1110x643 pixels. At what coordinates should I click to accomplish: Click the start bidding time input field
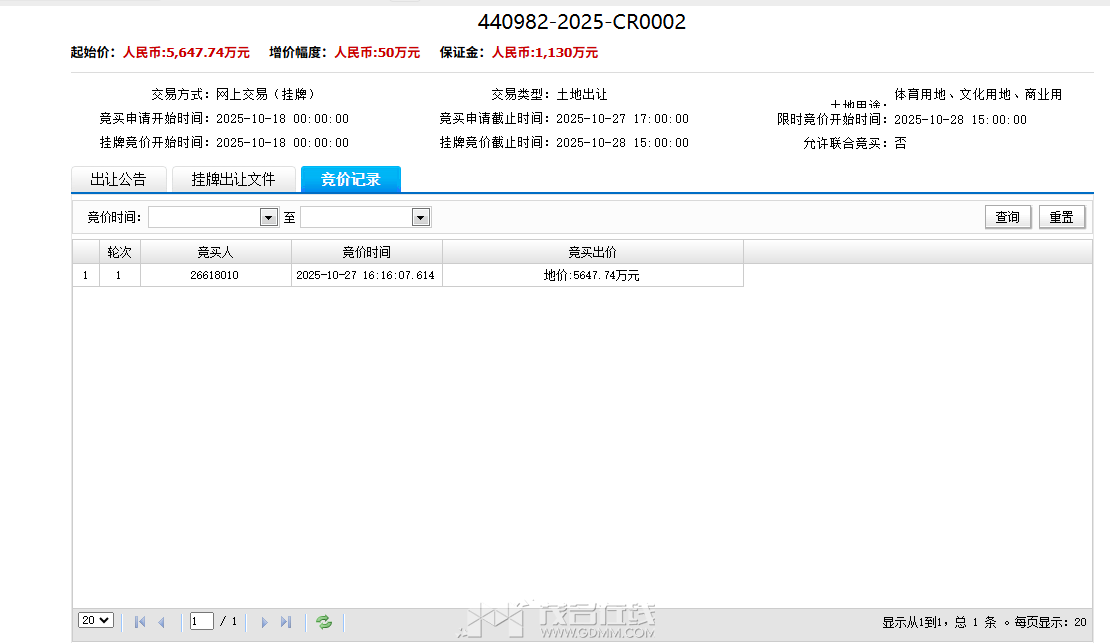[204, 217]
